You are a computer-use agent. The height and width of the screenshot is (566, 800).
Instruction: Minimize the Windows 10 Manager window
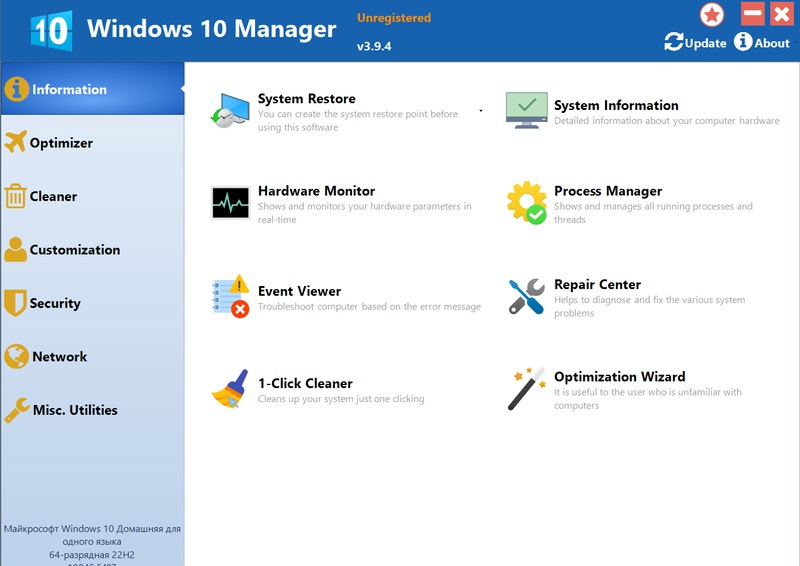click(753, 13)
